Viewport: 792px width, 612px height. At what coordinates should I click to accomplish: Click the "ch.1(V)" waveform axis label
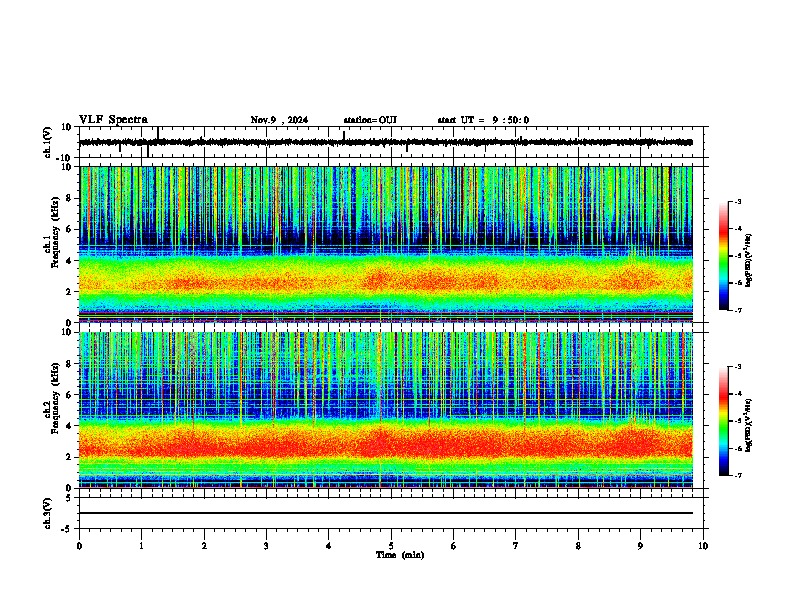48,142
